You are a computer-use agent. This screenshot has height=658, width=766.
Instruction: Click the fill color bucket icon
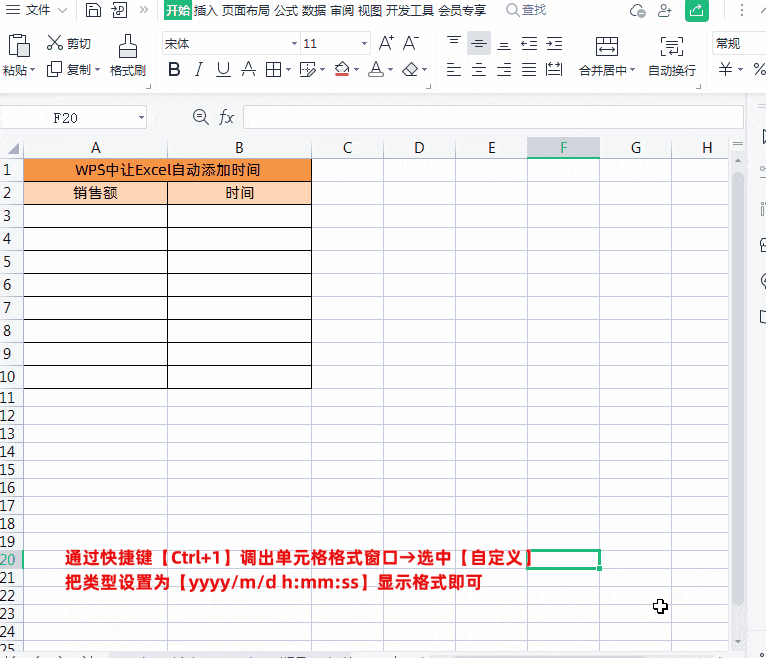tap(342, 70)
